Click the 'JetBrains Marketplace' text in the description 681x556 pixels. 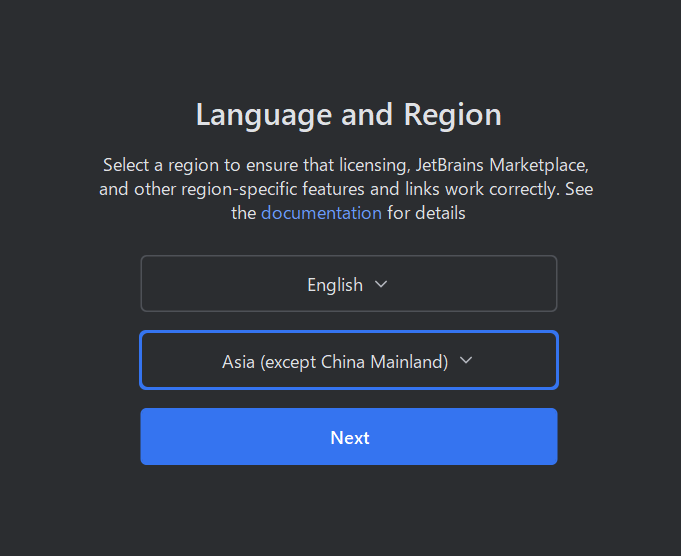tap(502, 165)
